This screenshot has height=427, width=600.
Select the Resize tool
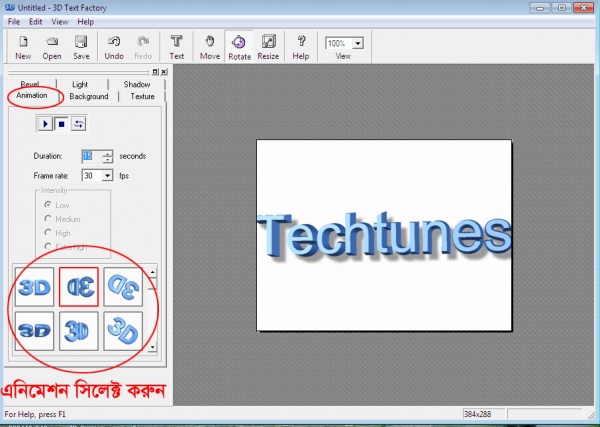(x=268, y=47)
